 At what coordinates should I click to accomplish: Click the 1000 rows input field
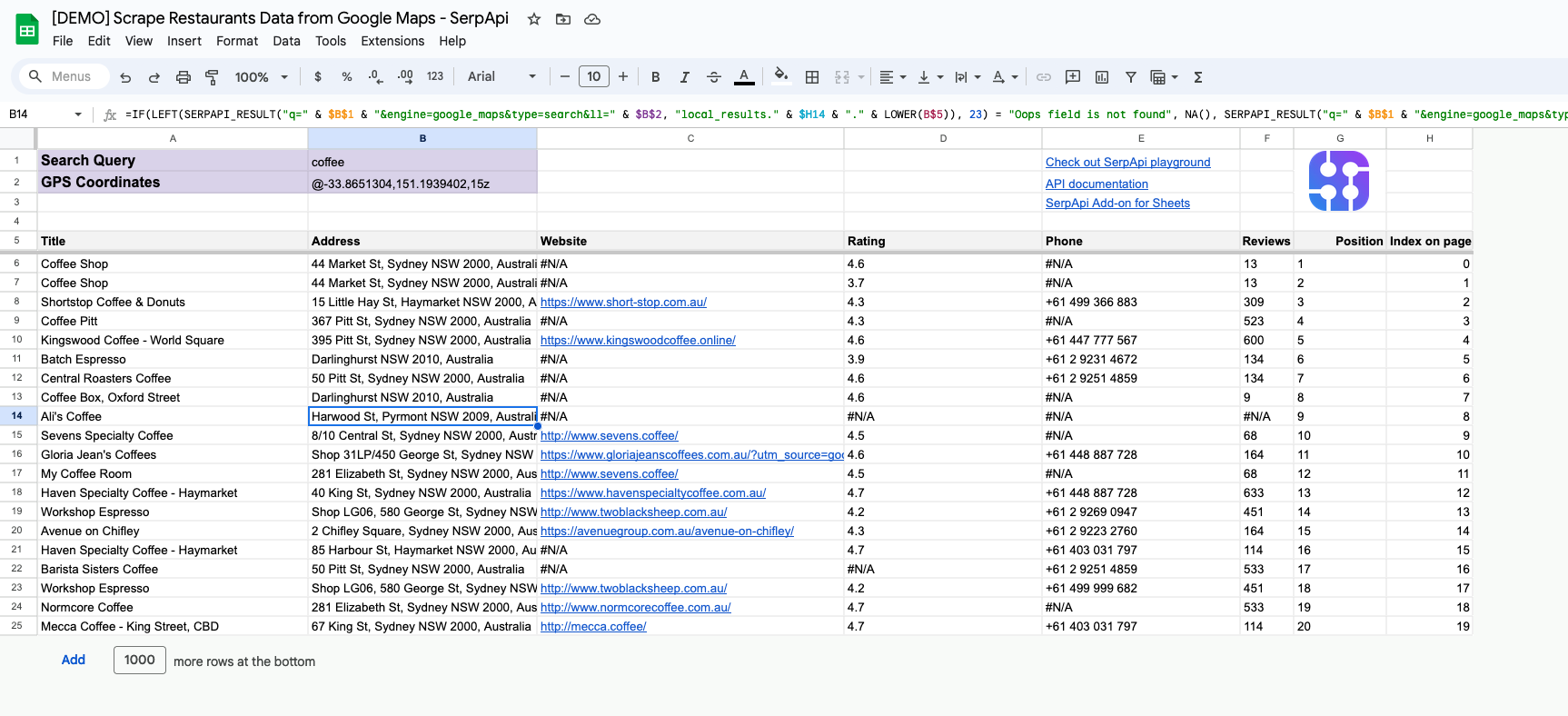(140, 660)
